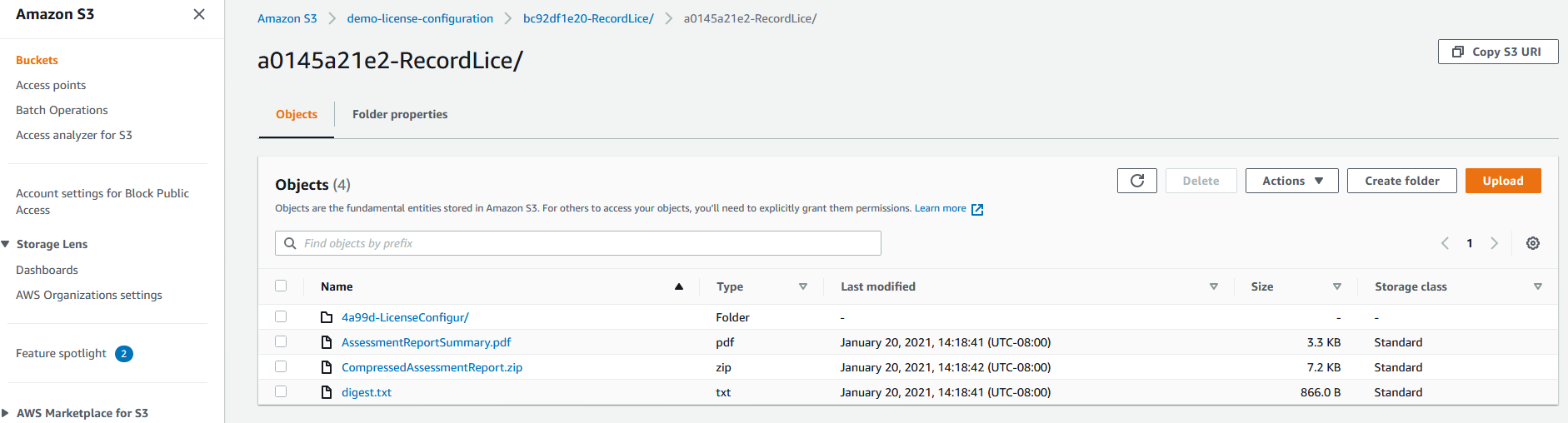Tick the CompressedAssessmentReport.zip checkbox

tap(281, 366)
